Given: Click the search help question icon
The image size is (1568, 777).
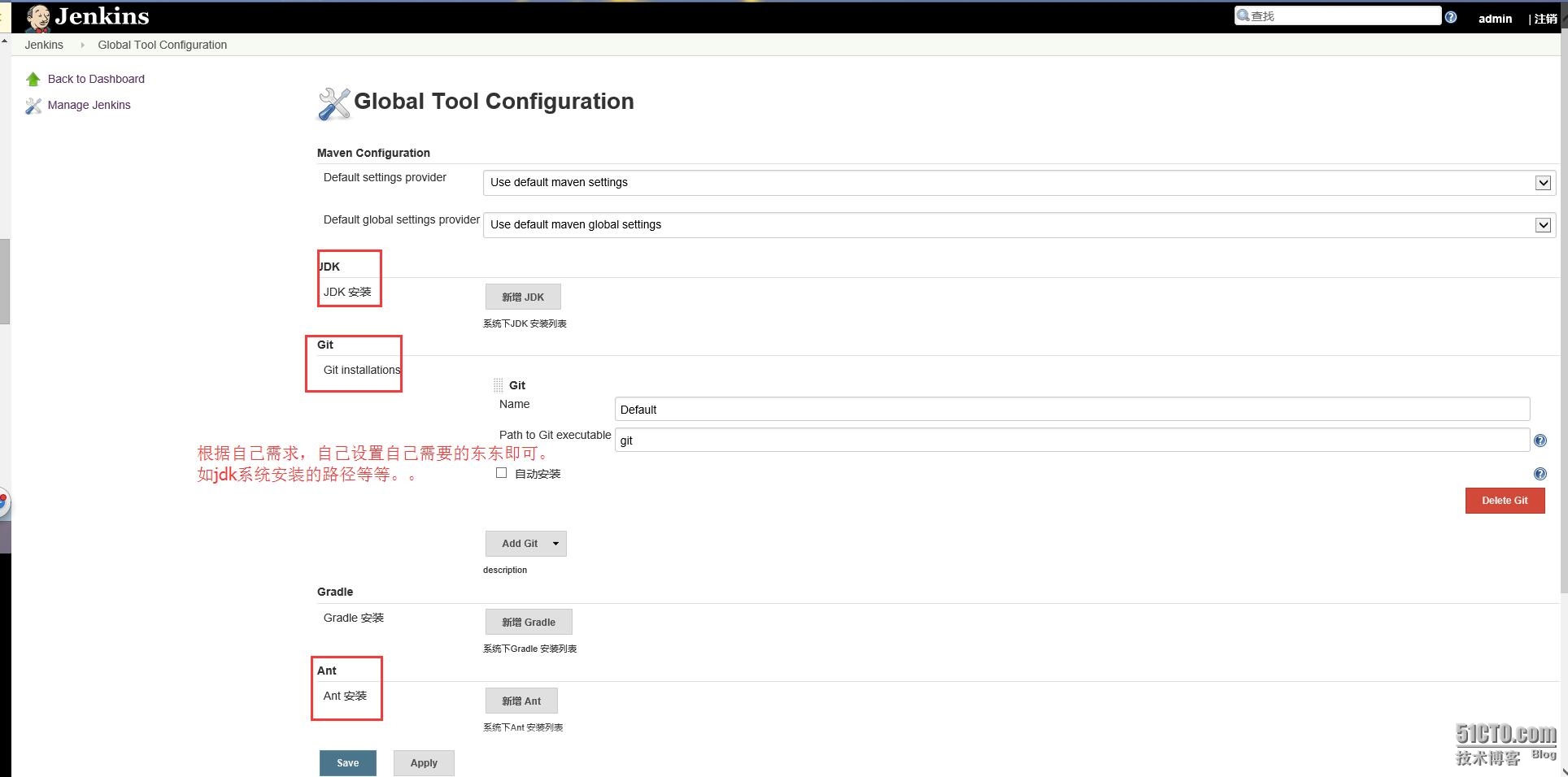Looking at the screenshot, I should (x=1451, y=17).
